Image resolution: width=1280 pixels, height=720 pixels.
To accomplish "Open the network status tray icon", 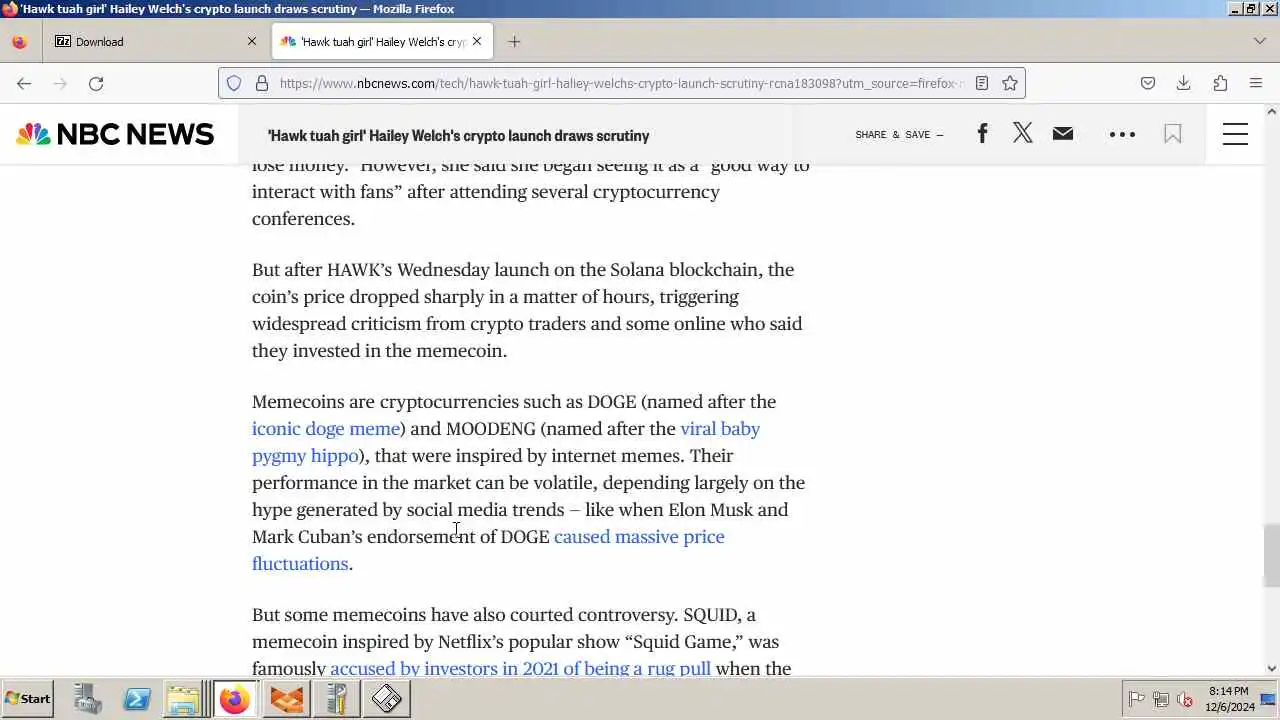I will point(1161,699).
